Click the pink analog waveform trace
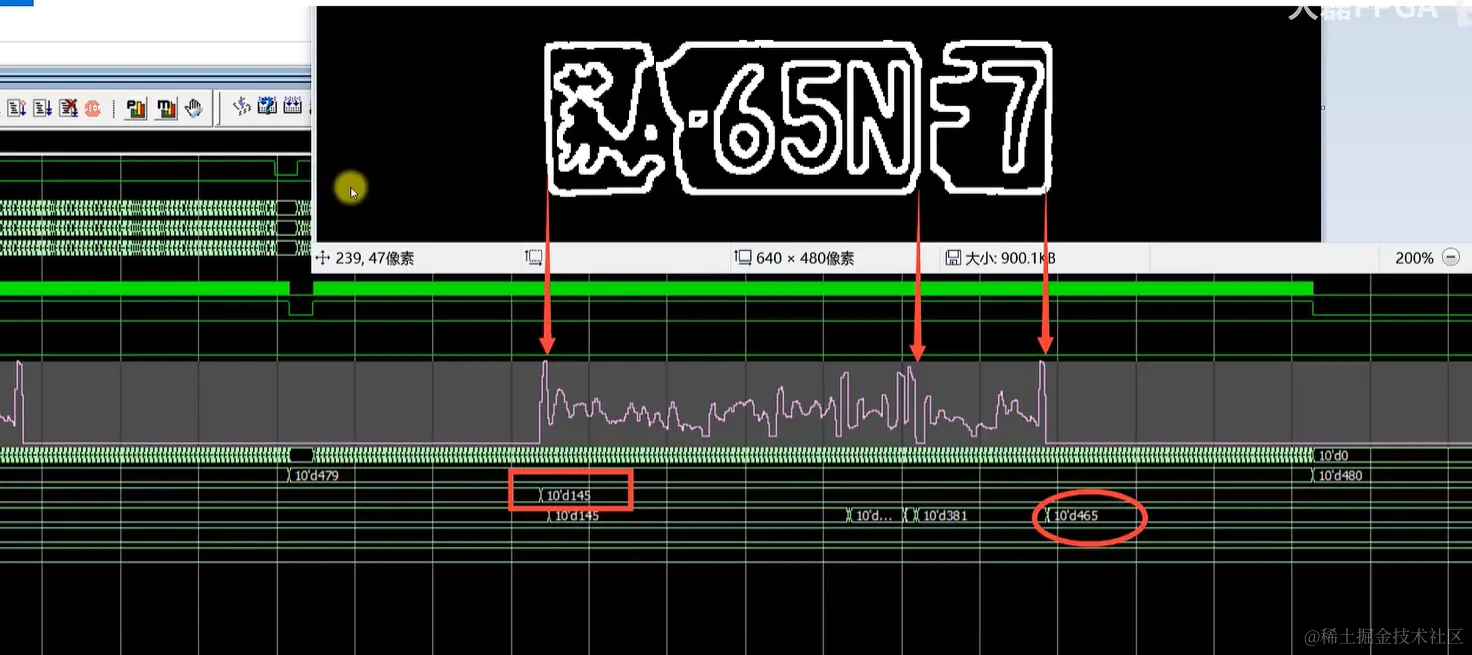Viewport: 1472px width, 655px height. 735,403
